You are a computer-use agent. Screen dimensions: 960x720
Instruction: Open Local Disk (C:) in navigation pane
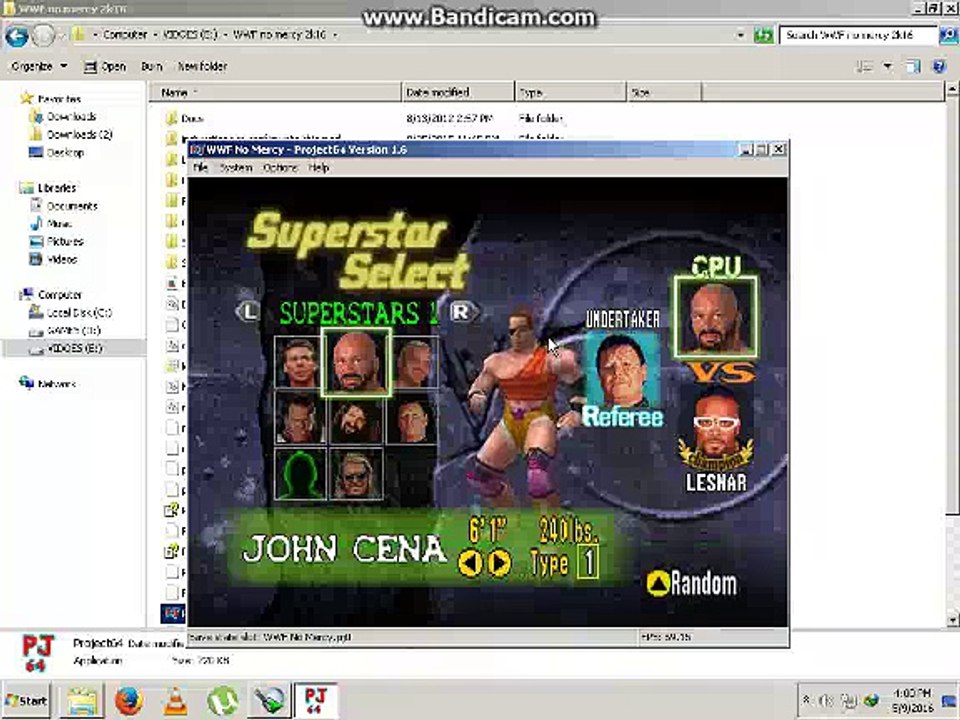[x=79, y=312]
